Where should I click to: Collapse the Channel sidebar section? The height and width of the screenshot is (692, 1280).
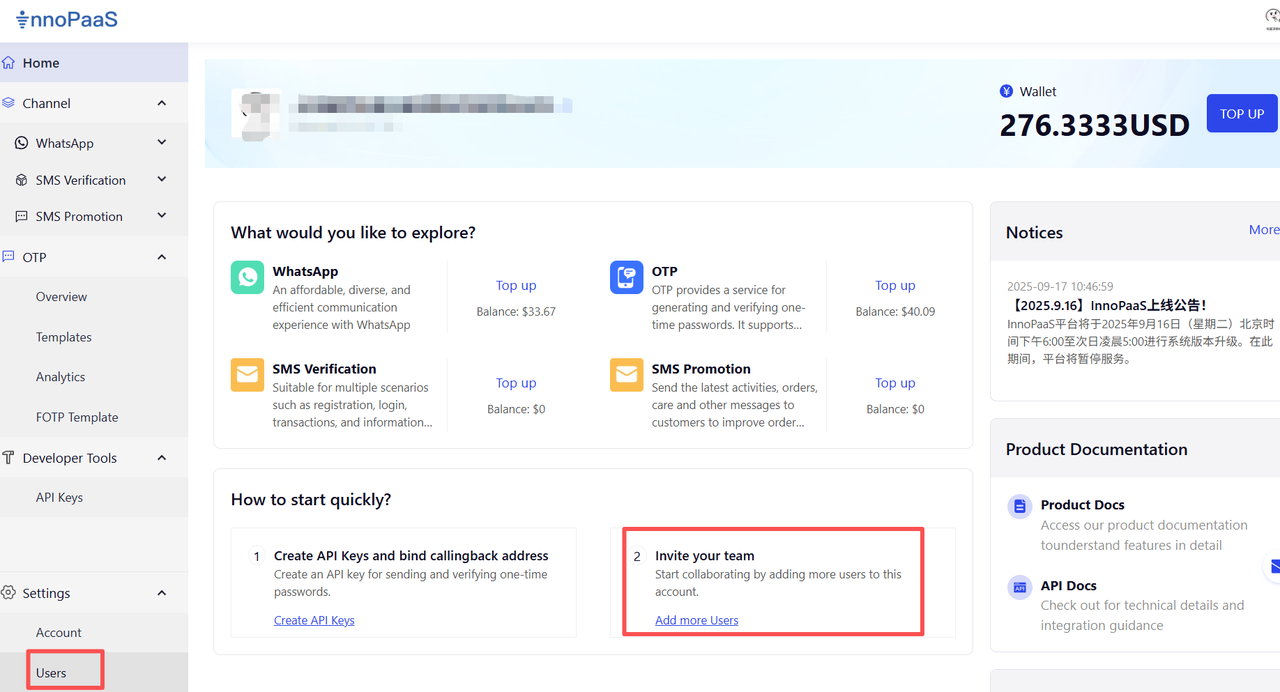click(x=162, y=103)
